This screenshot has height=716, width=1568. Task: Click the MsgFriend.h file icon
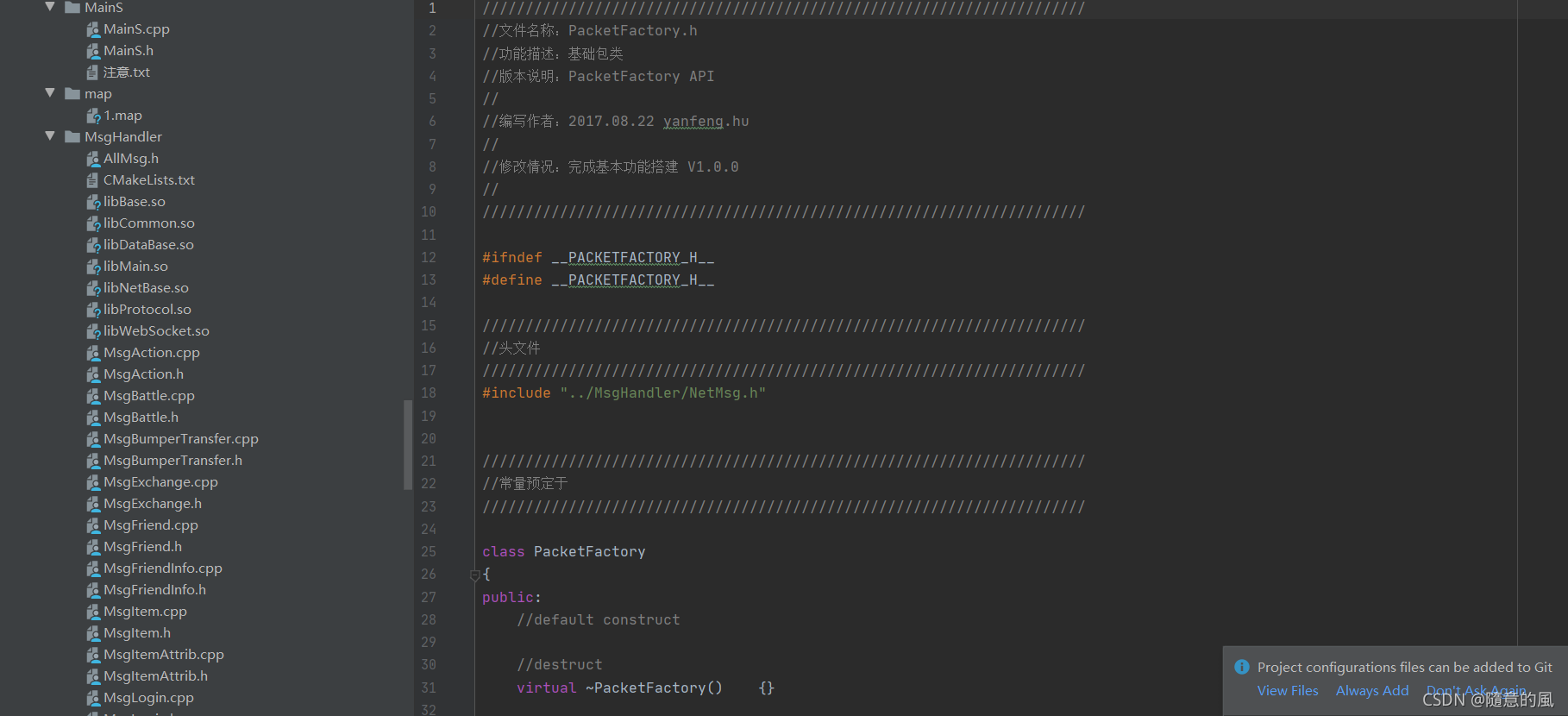click(x=93, y=547)
